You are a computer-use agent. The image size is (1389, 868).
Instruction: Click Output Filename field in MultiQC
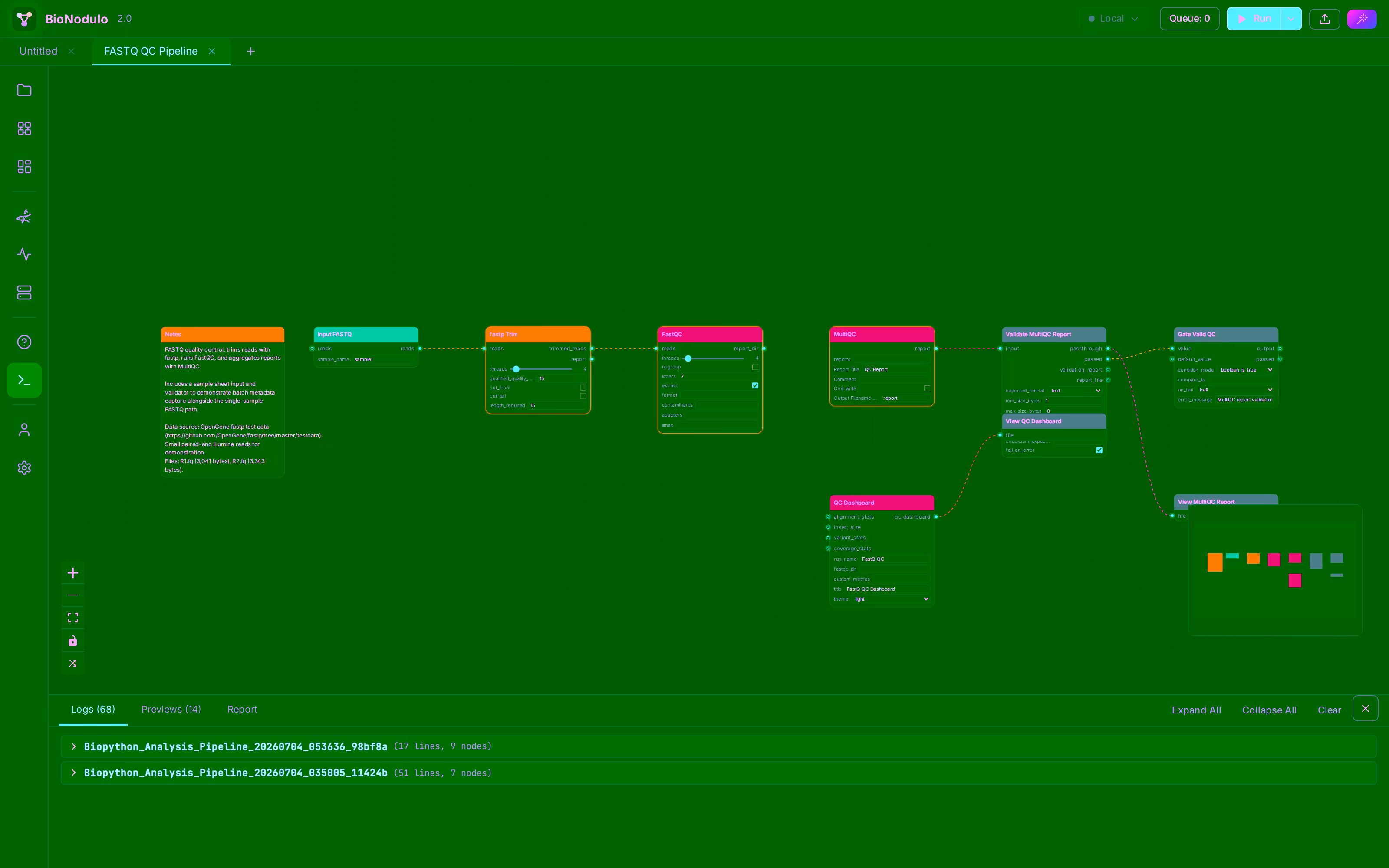(x=905, y=398)
